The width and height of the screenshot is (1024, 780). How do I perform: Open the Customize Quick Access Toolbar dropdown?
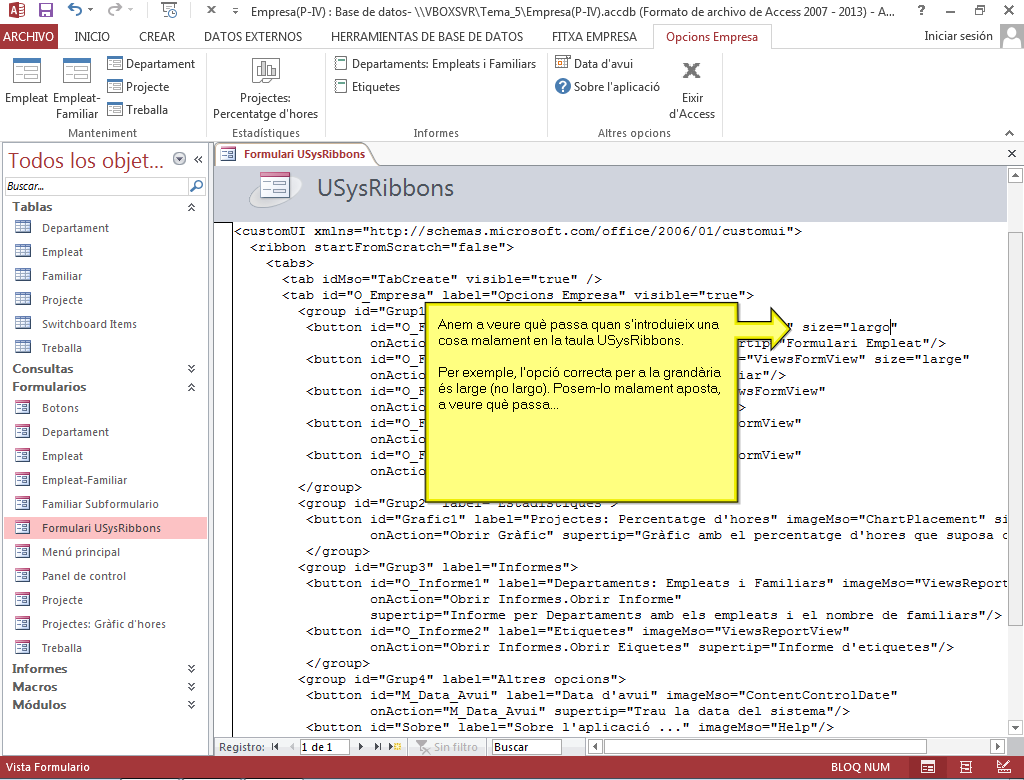(x=235, y=11)
